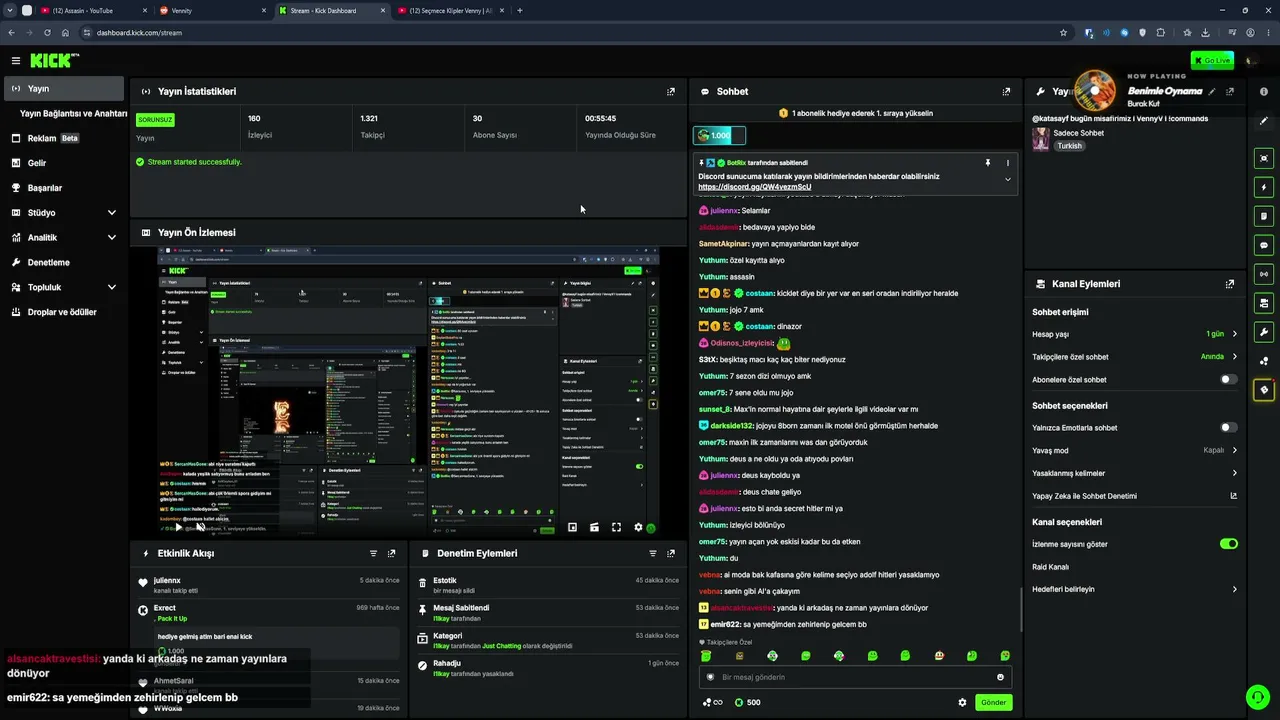The width and height of the screenshot is (1280, 720).
Task: Open a new browser tab
Action: [x=520, y=11]
